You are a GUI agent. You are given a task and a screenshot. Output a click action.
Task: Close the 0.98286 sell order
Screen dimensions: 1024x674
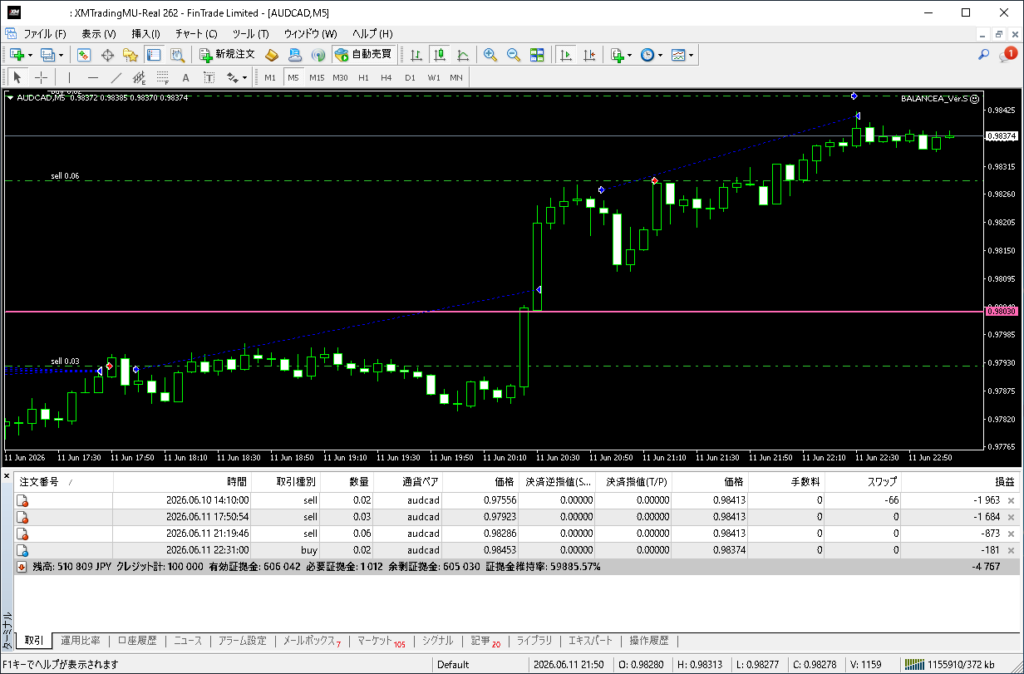coord(1011,534)
